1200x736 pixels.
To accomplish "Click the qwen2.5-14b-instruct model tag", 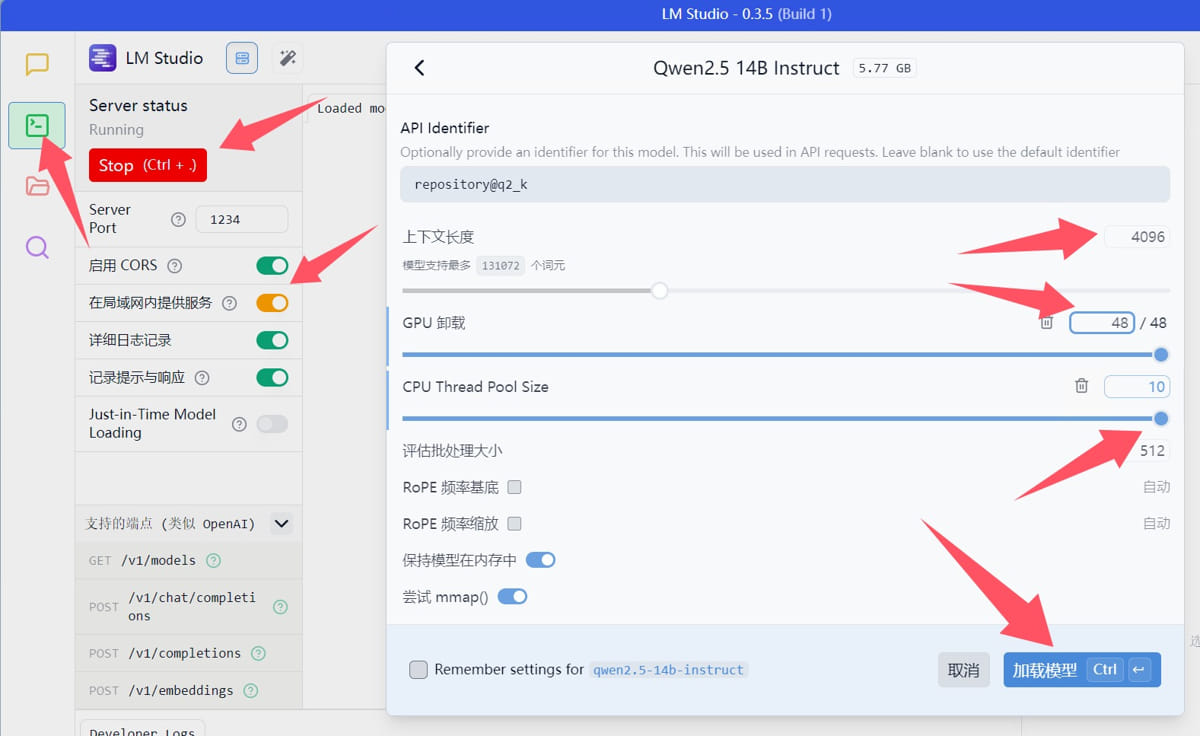I will tap(669, 670).
